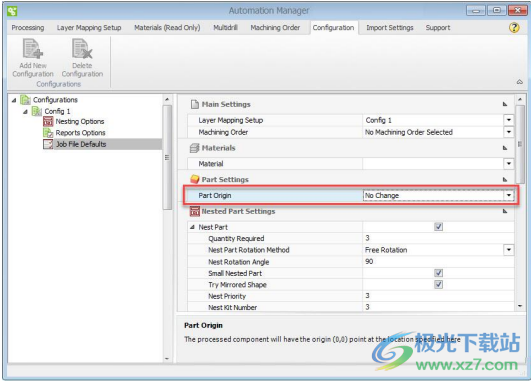This screenshot has height=381, width=531.
Task: Click the Configurations root folder icon
Action: coord(25,100)
